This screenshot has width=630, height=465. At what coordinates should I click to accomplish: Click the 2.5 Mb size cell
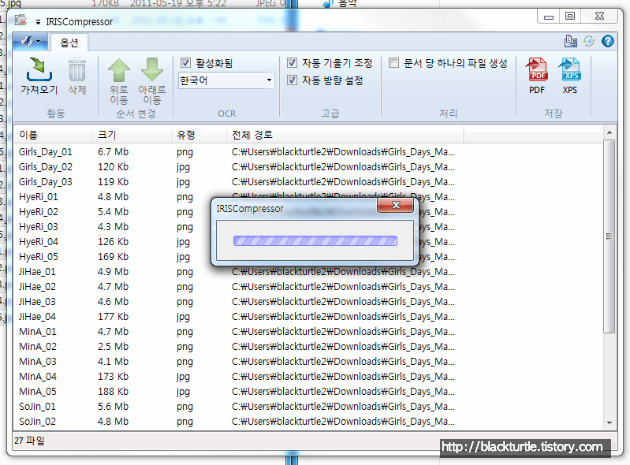(x=113, y=346)
